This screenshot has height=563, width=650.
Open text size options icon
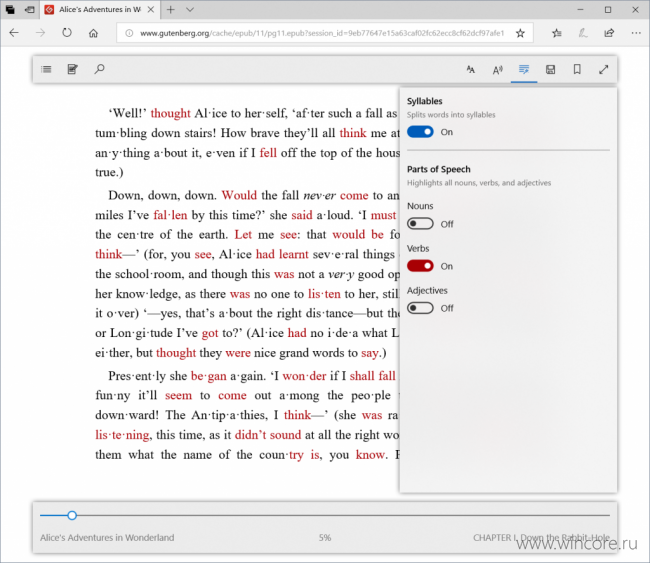471,70
